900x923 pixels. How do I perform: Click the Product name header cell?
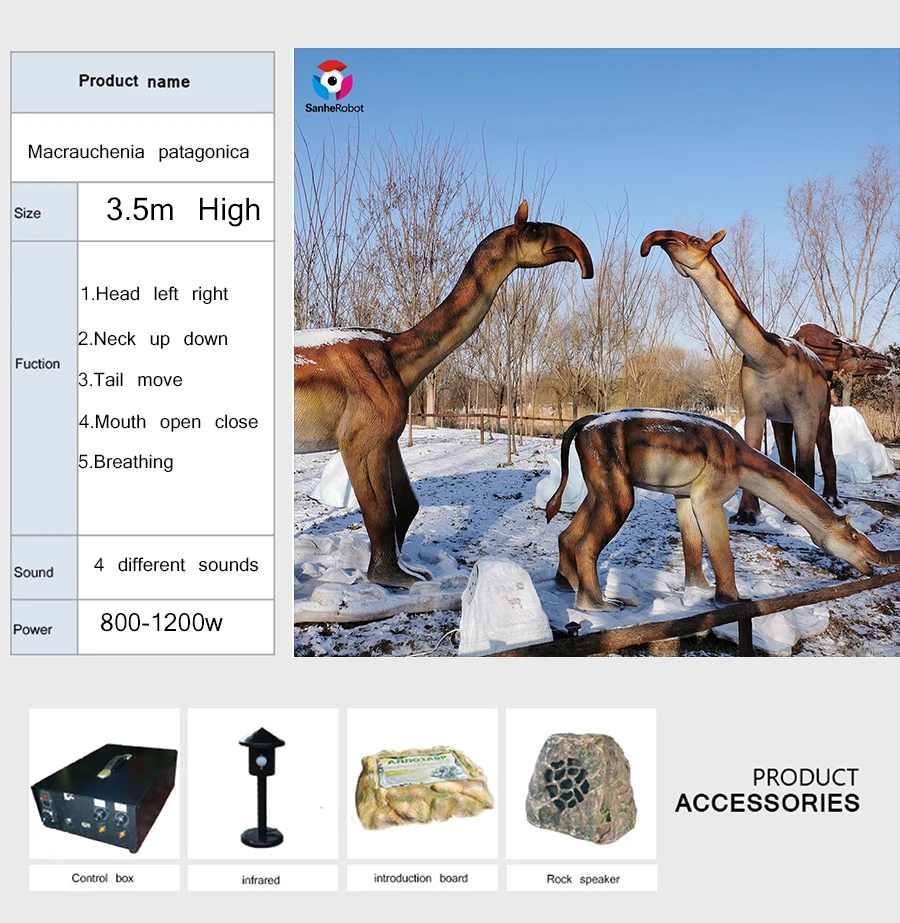pos(134,82)
